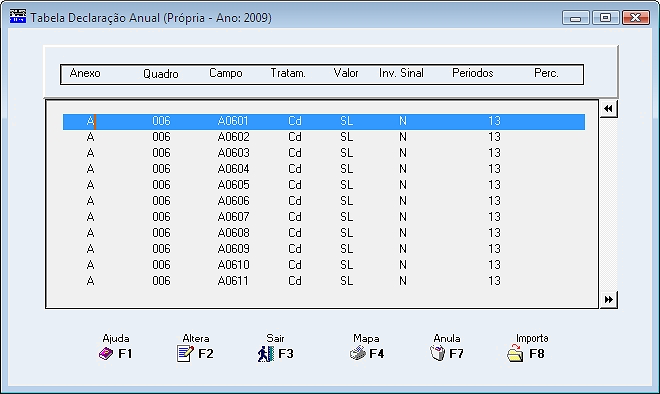Click the F8 shortcut text

537,354
